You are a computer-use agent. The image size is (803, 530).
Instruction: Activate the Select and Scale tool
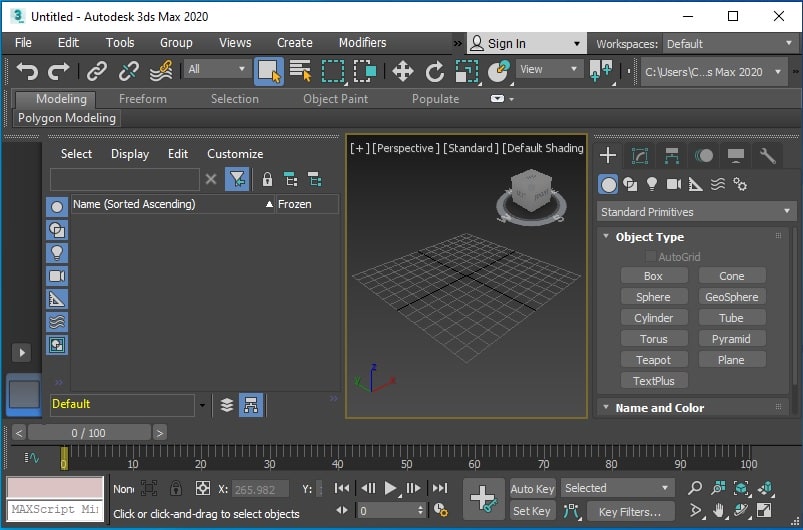coord(467,71)
